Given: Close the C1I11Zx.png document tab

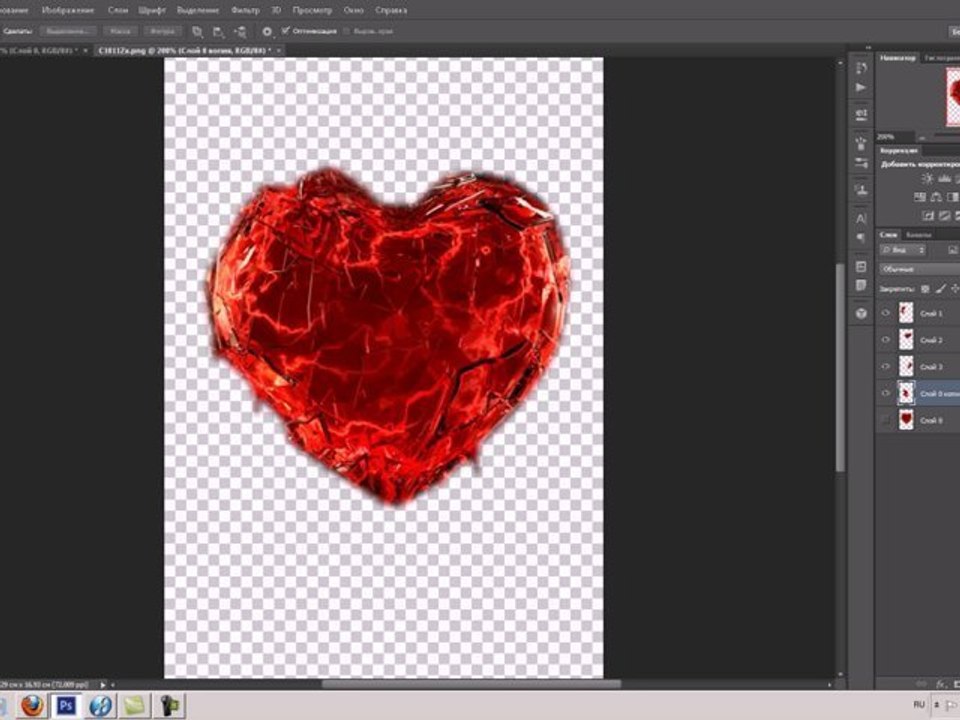Looking at the screenshot, I should point(279,50).
